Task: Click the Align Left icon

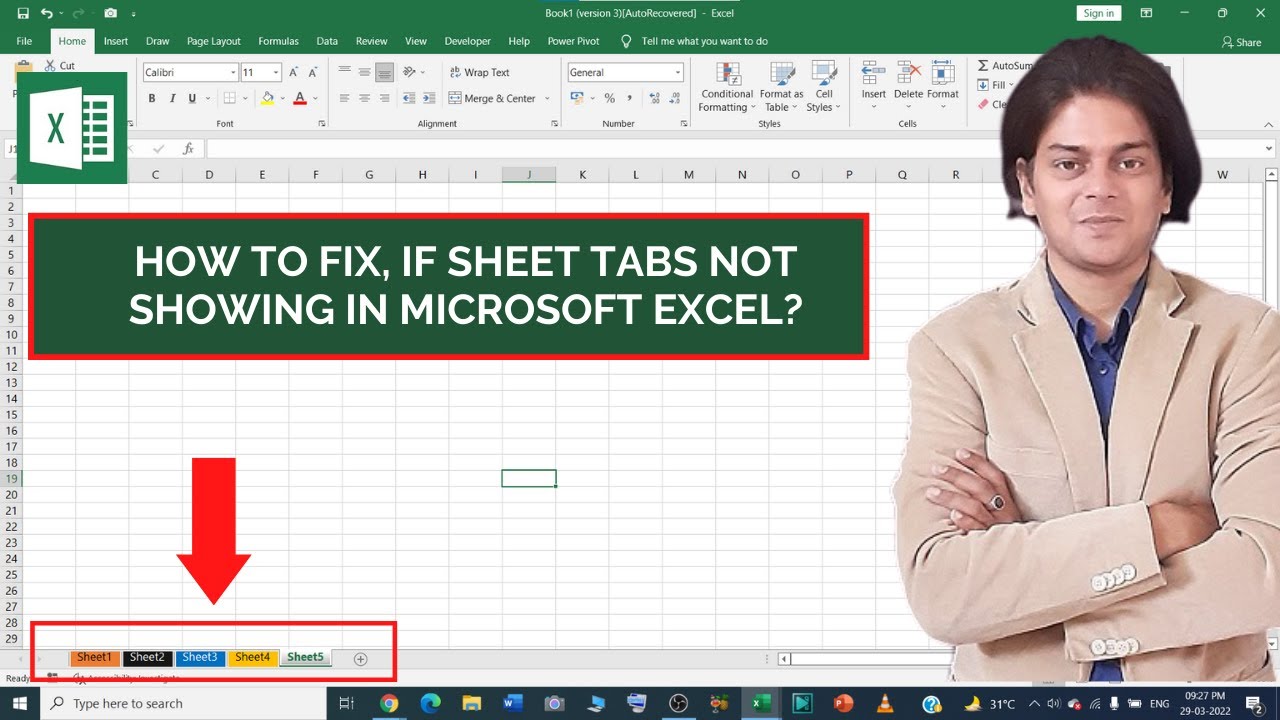Action: [345, 99]
